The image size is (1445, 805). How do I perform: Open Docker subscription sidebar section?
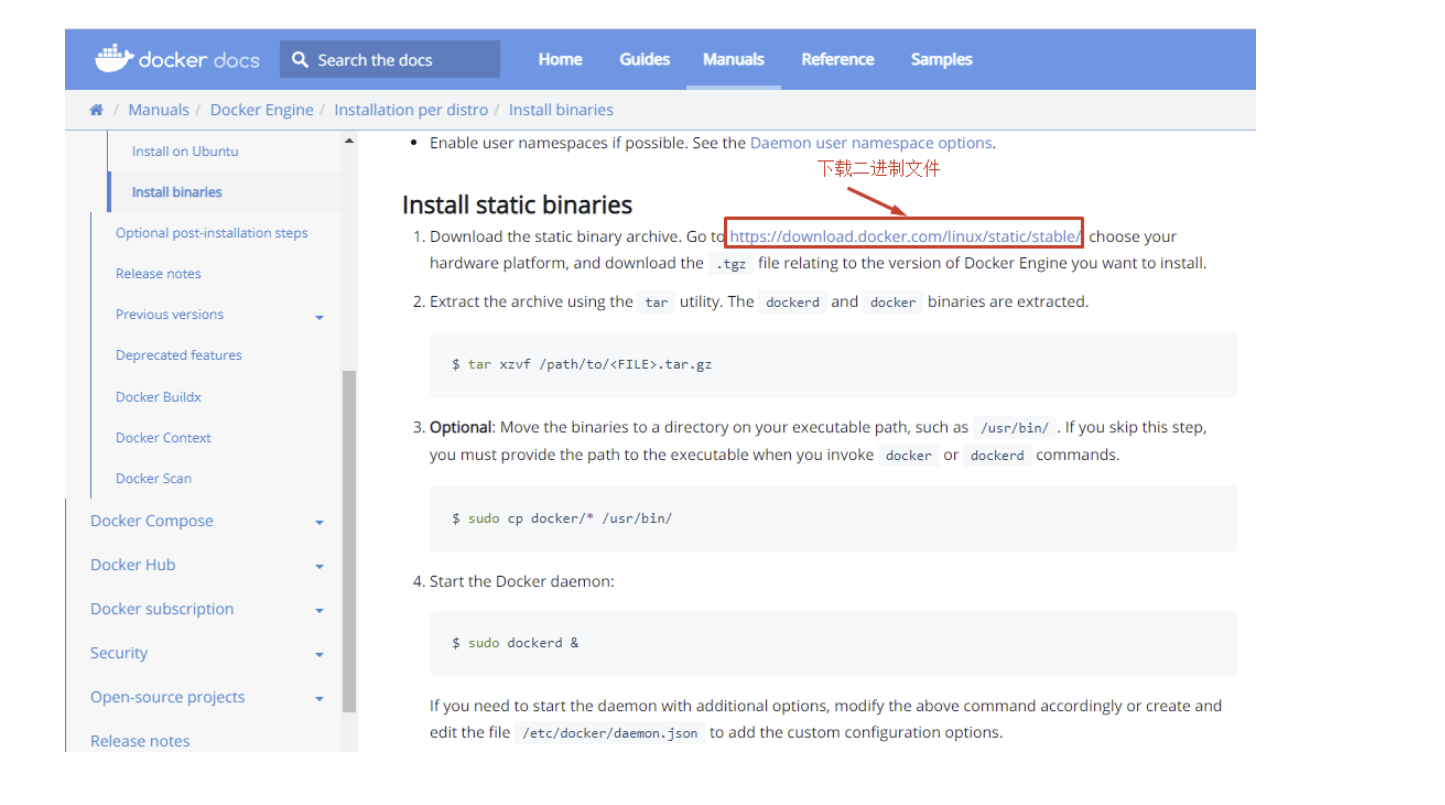click(161, 609)
